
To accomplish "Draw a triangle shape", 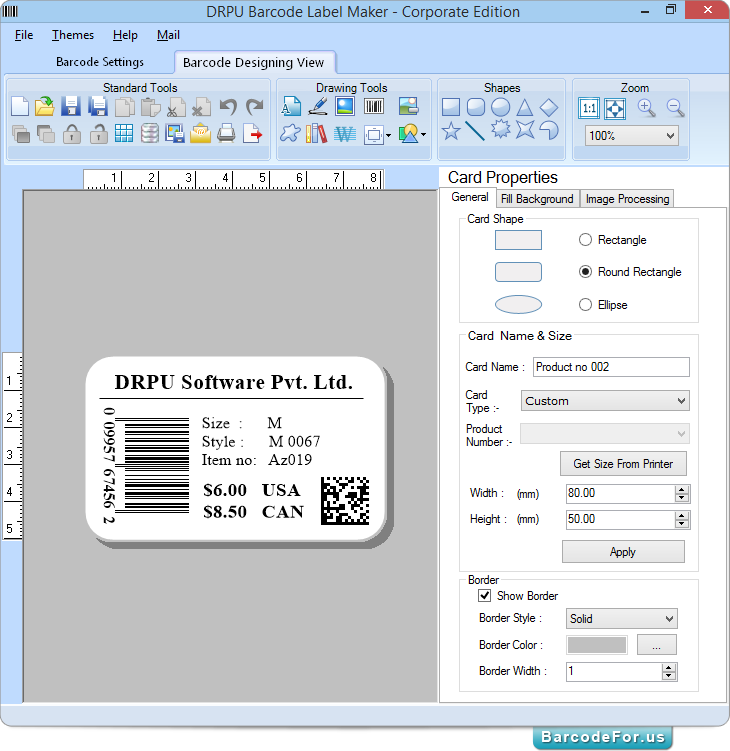I will [x=525, y=107].
